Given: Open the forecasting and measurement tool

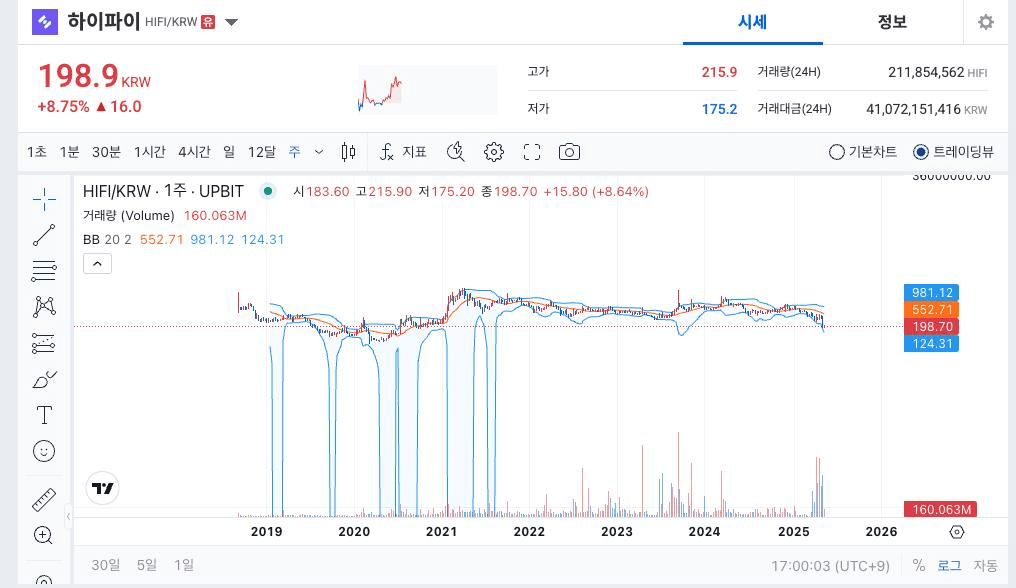Looking at the screenshot, I should coord(44,343).
